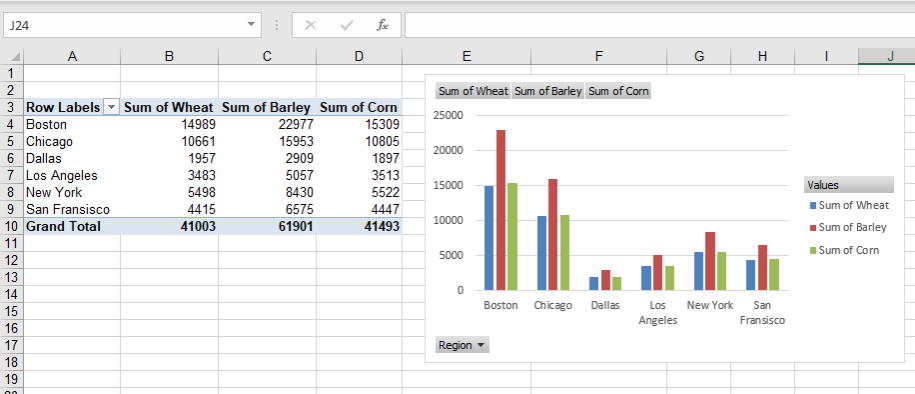Select column E header
The width and height of the screenshot is (915, 394).
click(466, 56)
